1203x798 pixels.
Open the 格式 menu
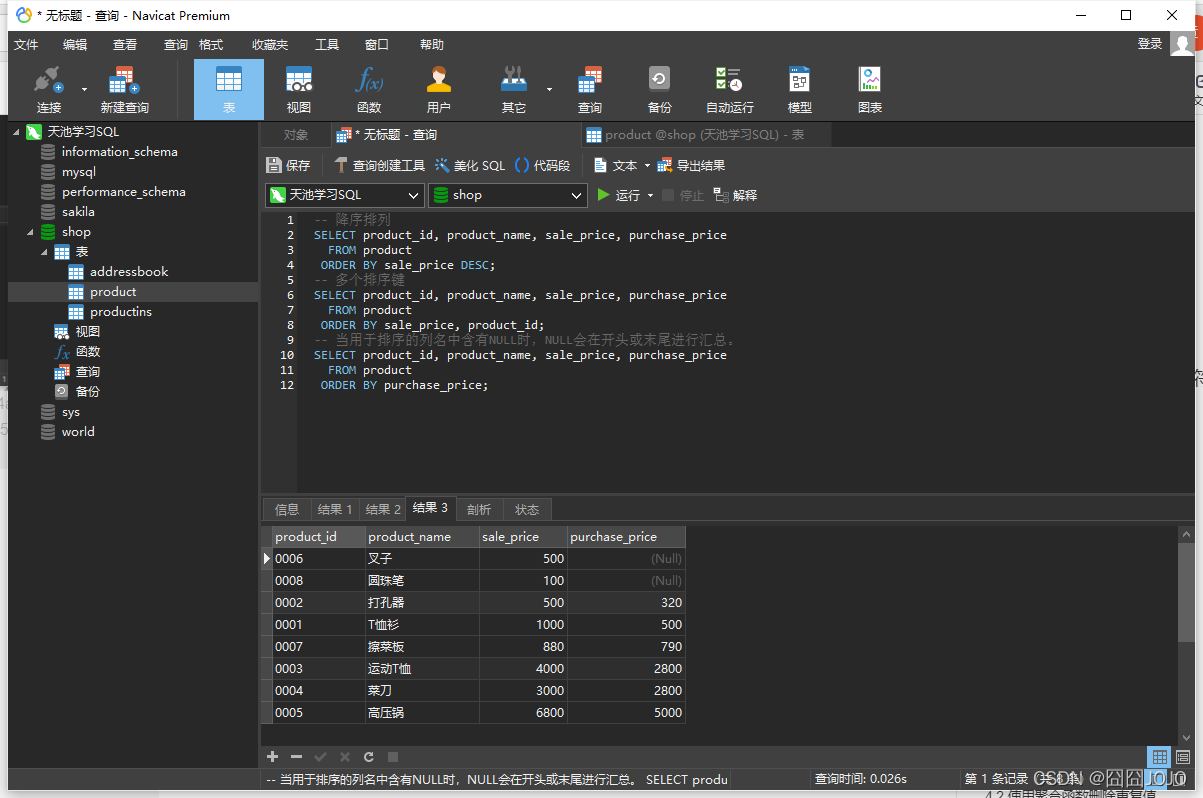tap(211, 44)
